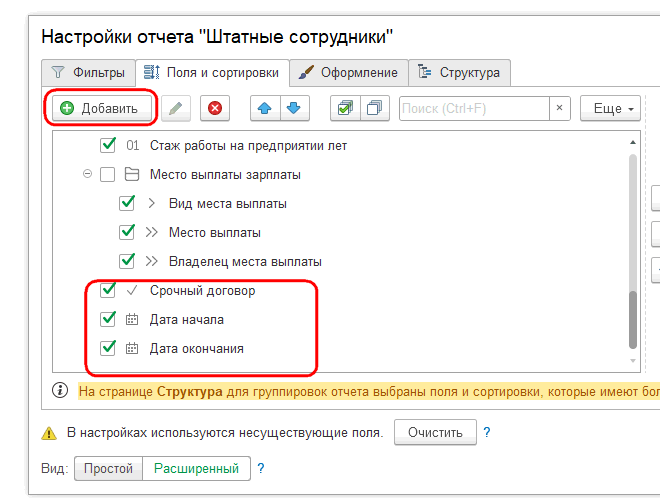Click the highlighted Структура page notice
This screenshot has height=498, width=660.
(369, 391)
